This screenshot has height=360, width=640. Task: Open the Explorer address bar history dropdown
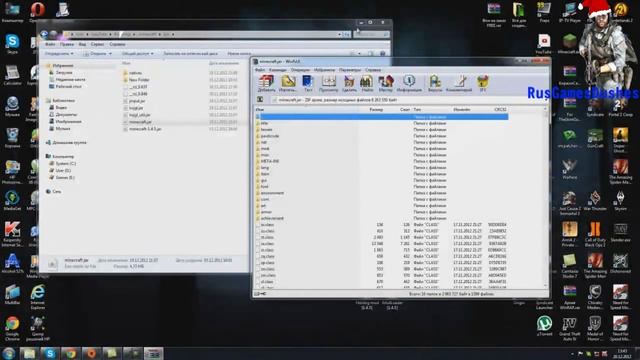(x=339, y=34)
